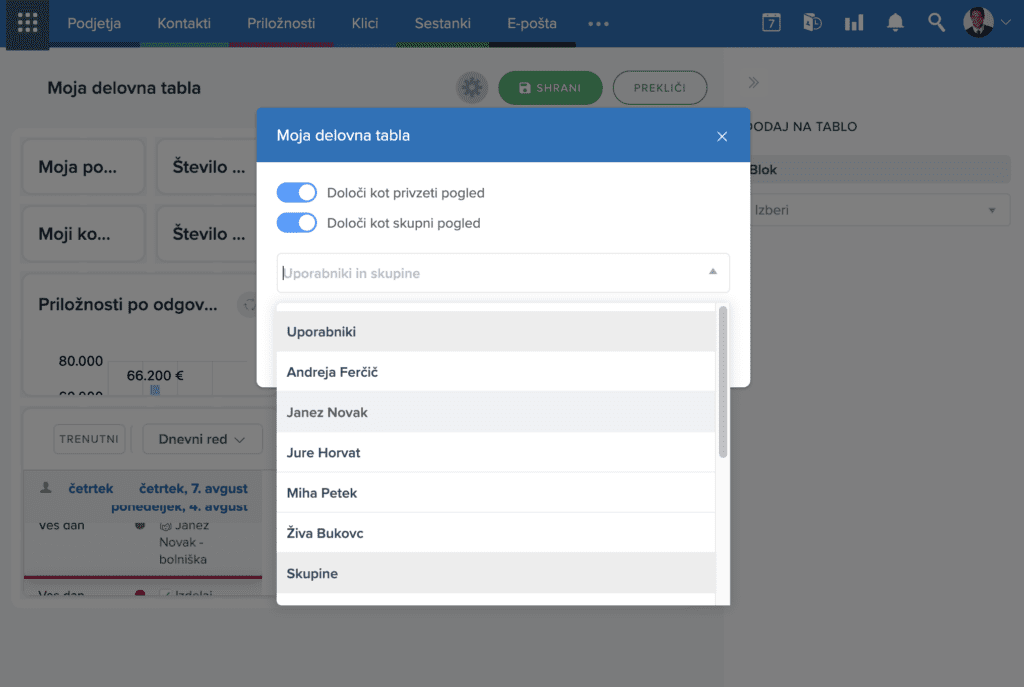This screenshot has width=1024, height=687.
Task: Toggle 'Določi kot privzeti pogled' switch
Action: tap(296, 192)
